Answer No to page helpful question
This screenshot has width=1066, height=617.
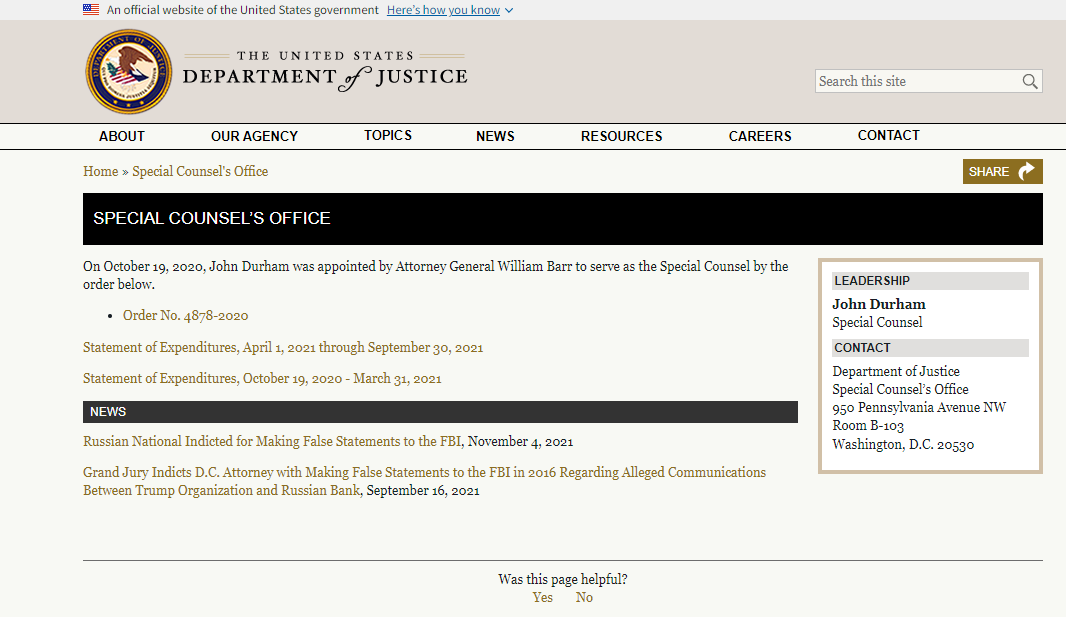[x=584, y=597]
